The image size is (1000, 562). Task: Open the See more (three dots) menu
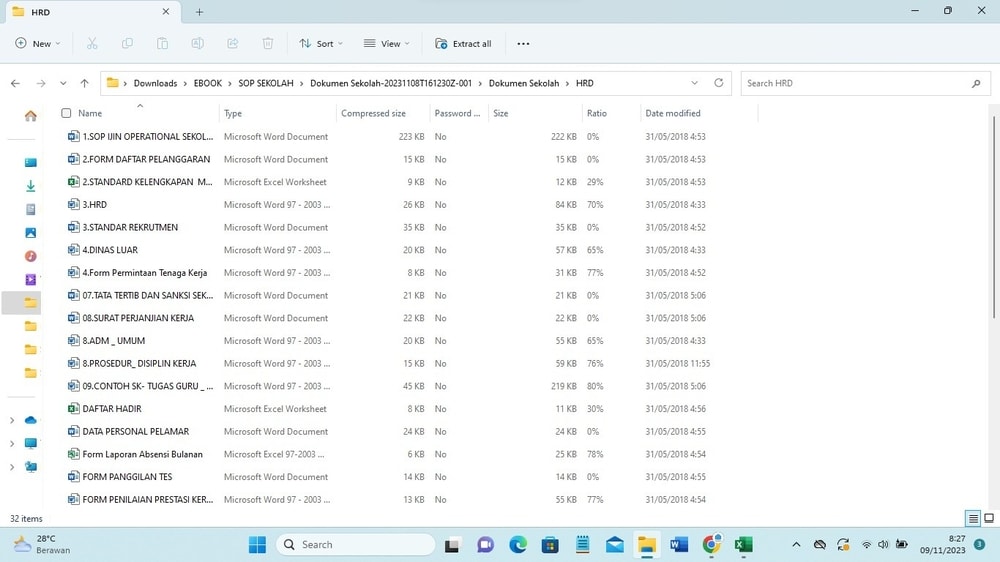click(523, 44)
